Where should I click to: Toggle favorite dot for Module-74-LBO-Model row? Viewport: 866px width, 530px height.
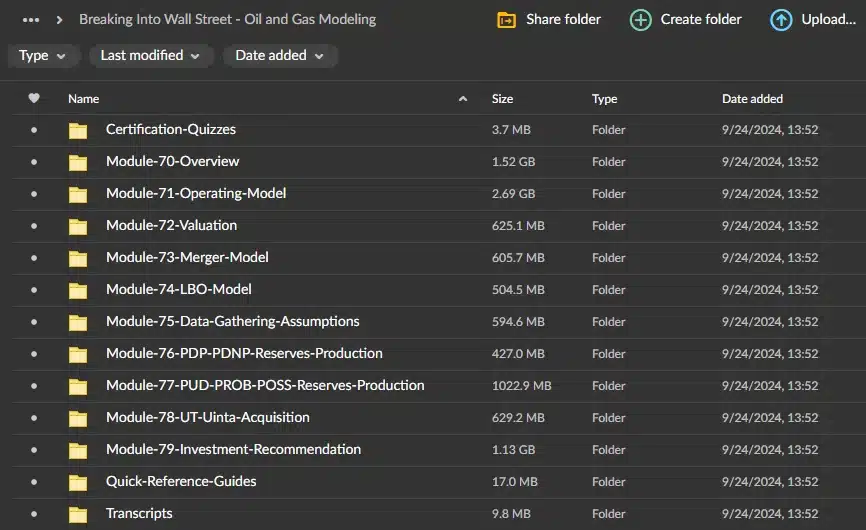tap(34, 290)
